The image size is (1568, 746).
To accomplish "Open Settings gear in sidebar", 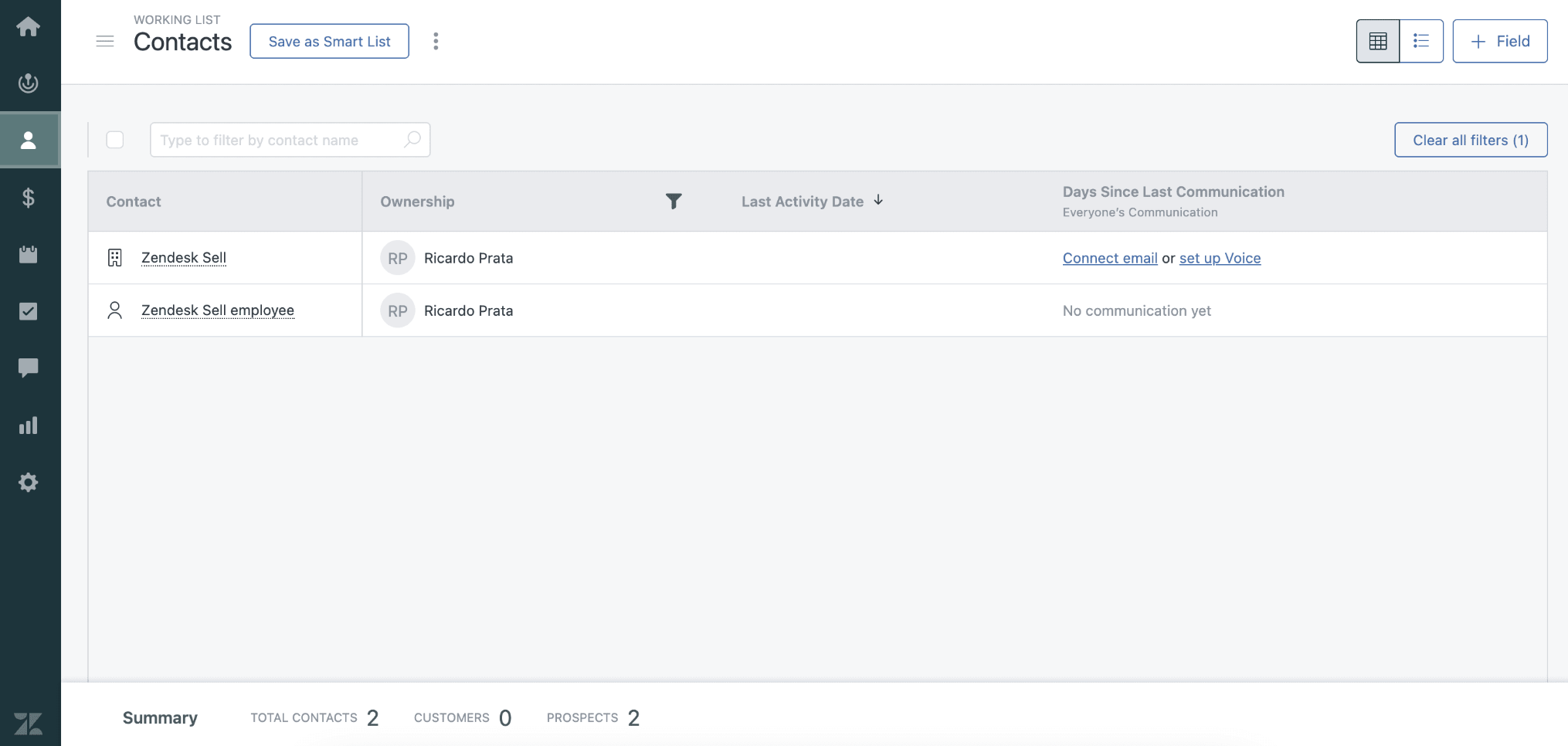I will tap(29, 483).
